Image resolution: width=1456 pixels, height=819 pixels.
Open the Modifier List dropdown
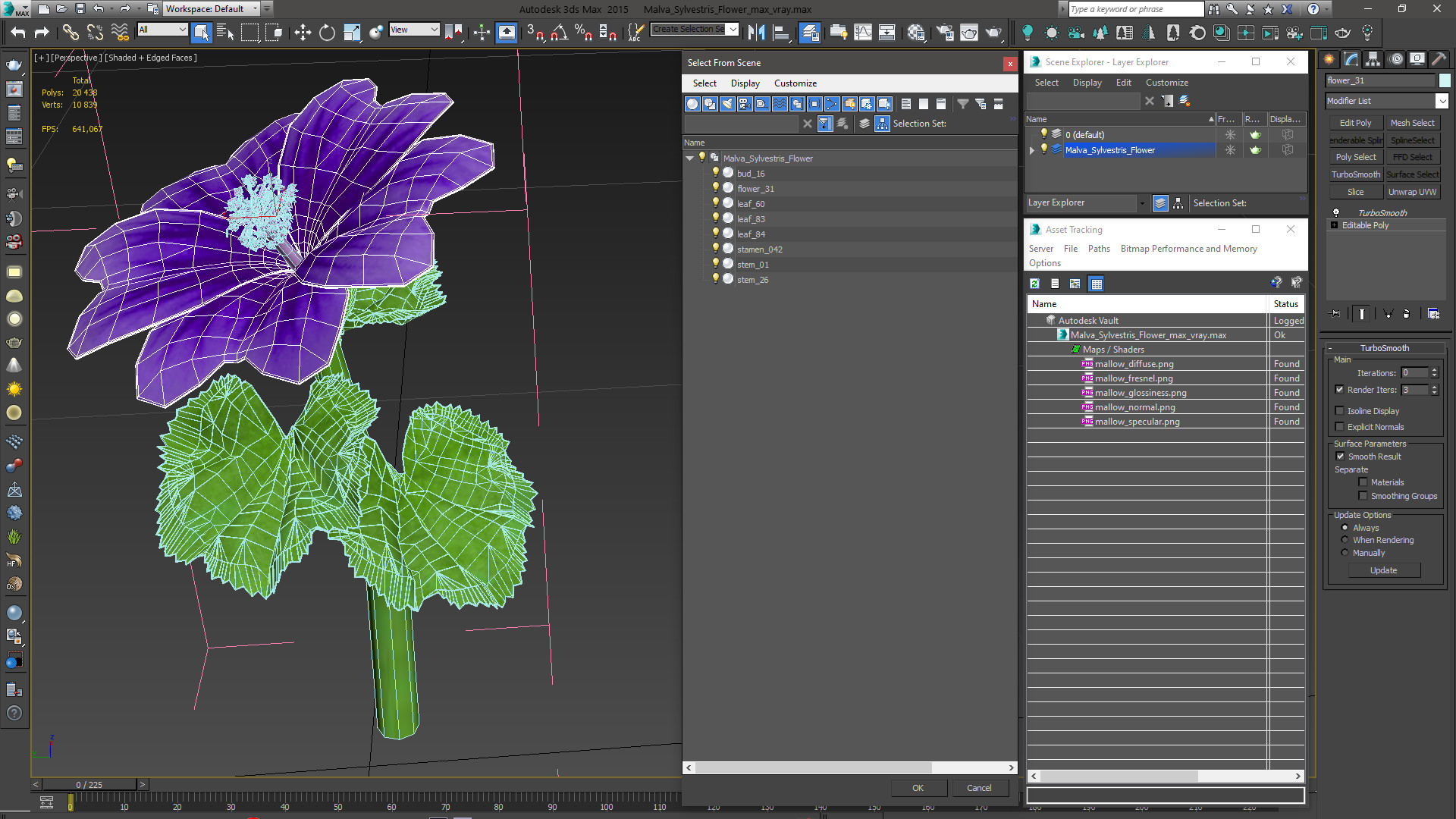[1442, 101]
